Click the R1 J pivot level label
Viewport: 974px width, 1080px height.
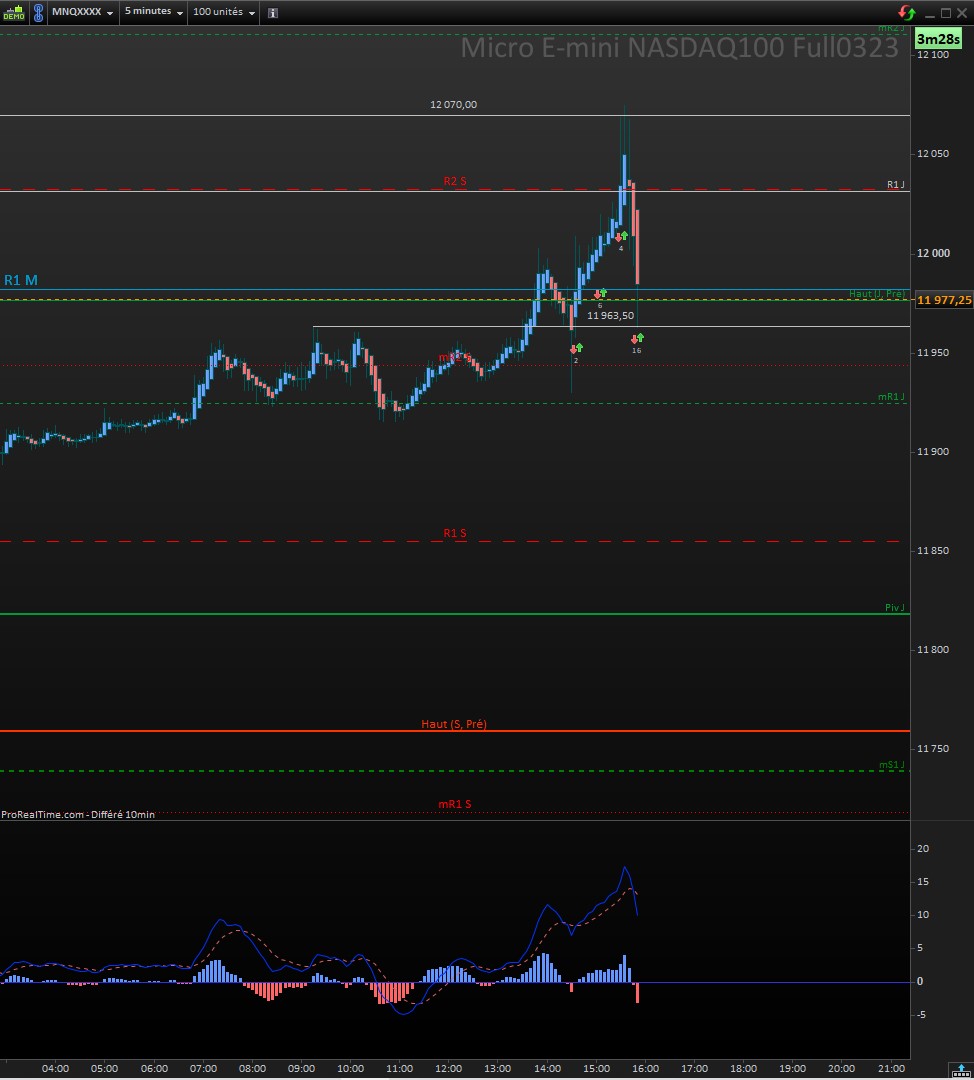[895, 185]
